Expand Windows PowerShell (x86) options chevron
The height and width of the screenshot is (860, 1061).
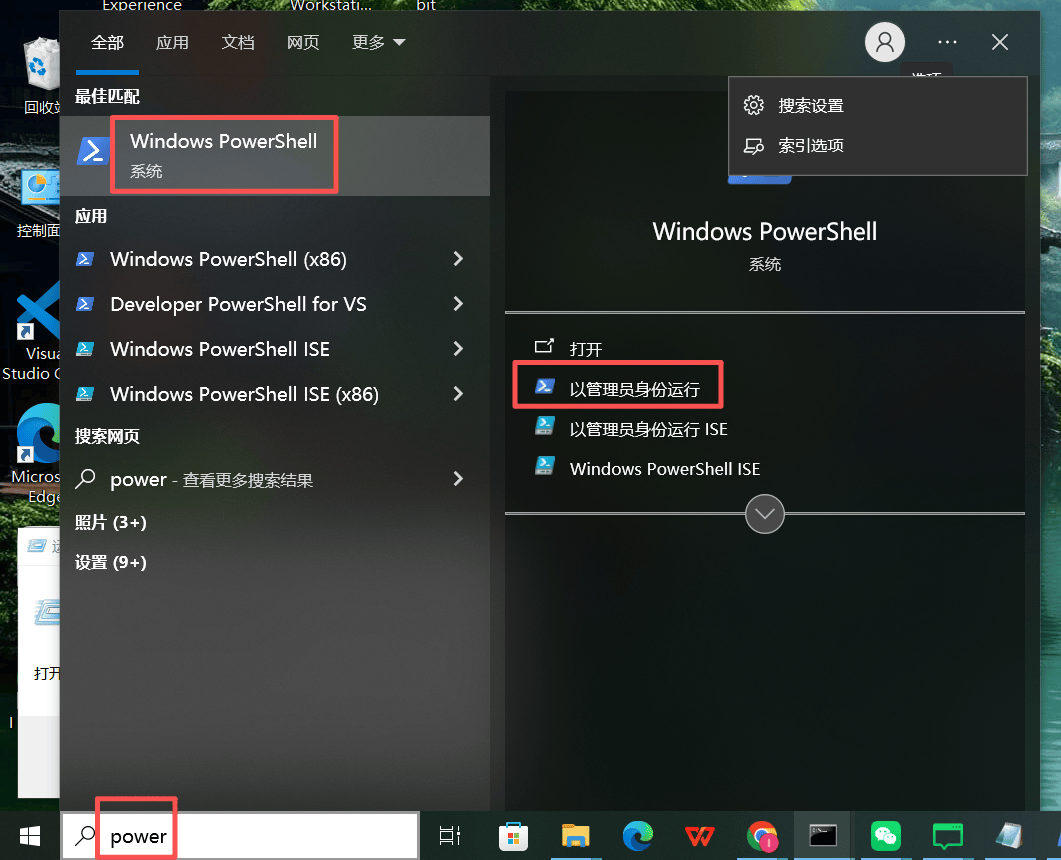(x=458, y=258)
